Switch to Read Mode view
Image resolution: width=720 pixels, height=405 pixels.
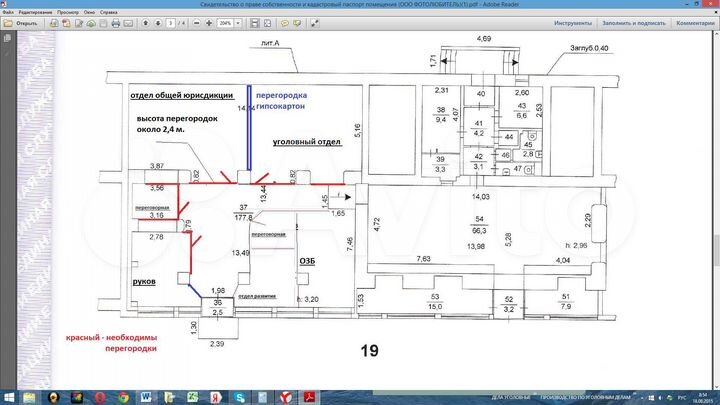tap(270, 22)
